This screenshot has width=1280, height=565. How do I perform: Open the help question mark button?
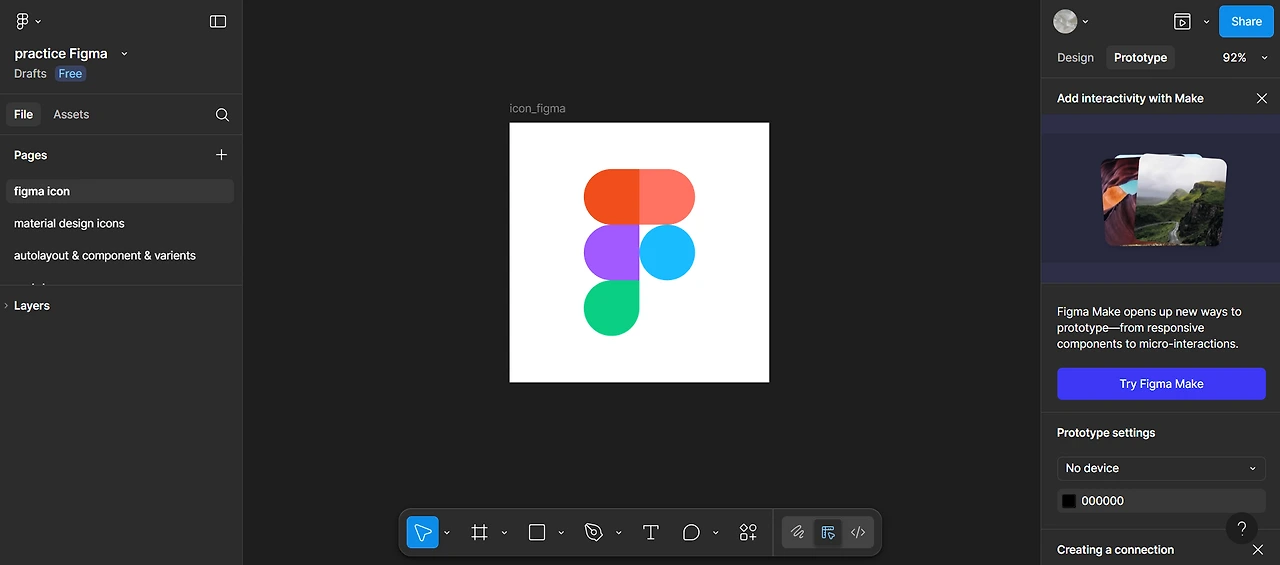pyautogui.click(x=1241, y=529)
